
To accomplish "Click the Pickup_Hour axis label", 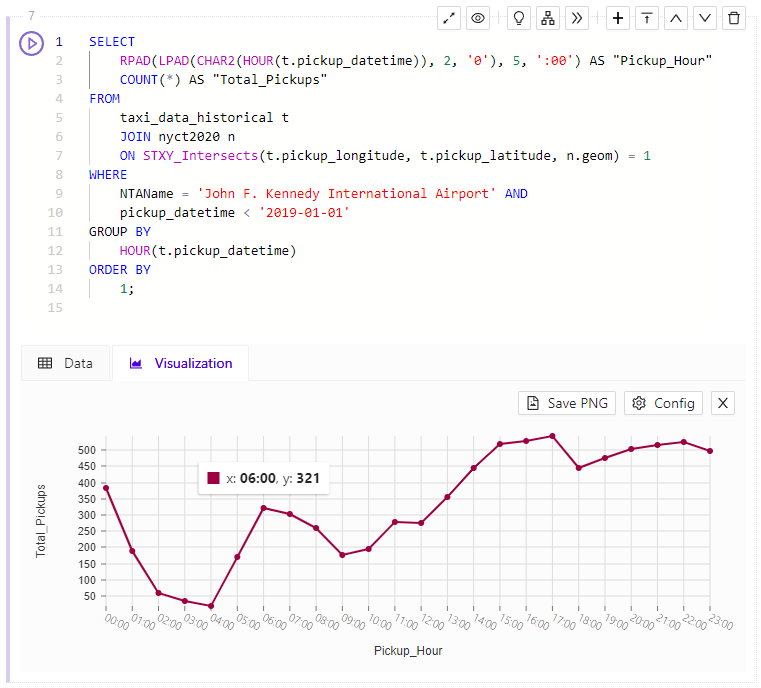I will tap(408, 651).
